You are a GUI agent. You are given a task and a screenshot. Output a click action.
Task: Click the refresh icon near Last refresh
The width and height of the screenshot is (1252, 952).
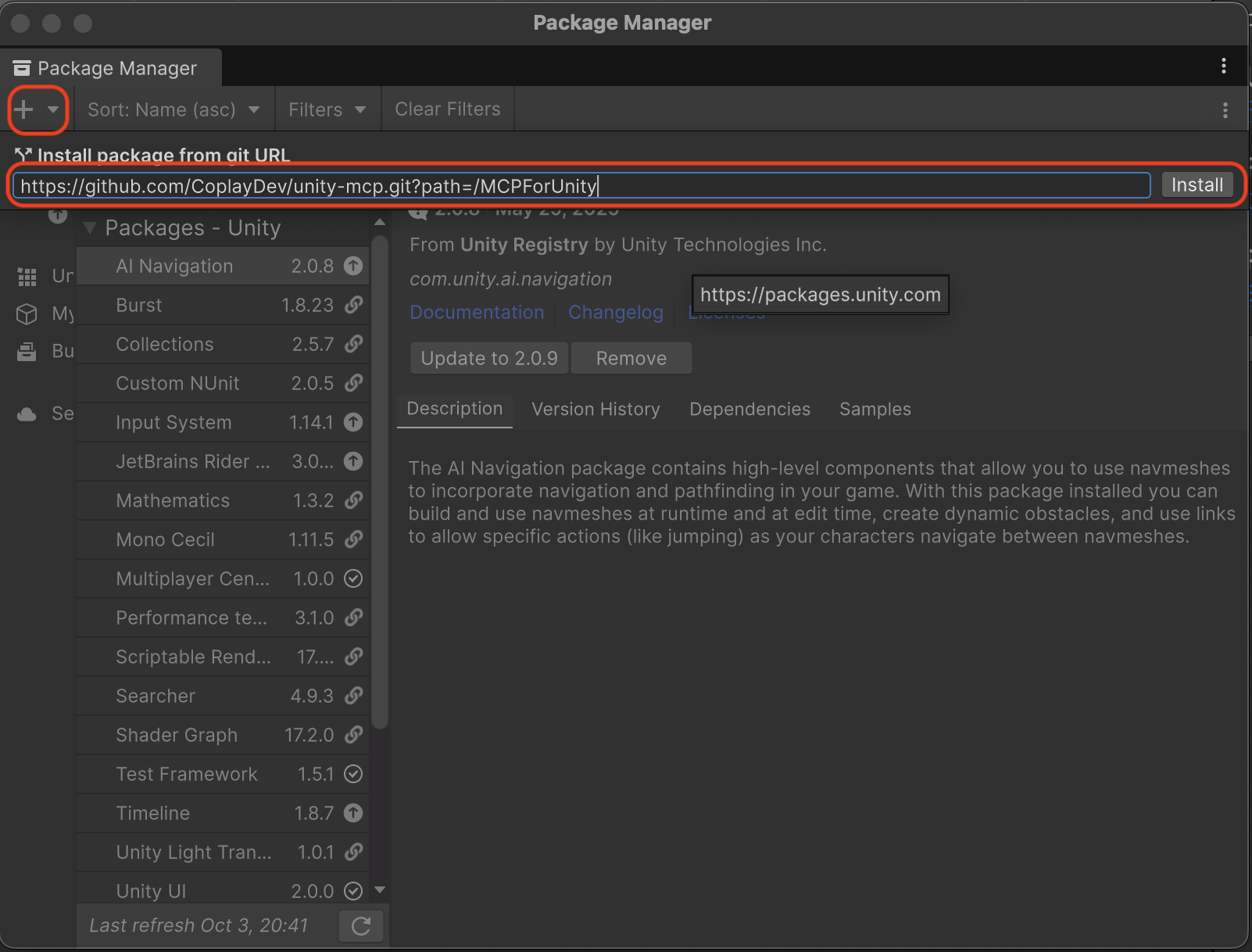360,925
